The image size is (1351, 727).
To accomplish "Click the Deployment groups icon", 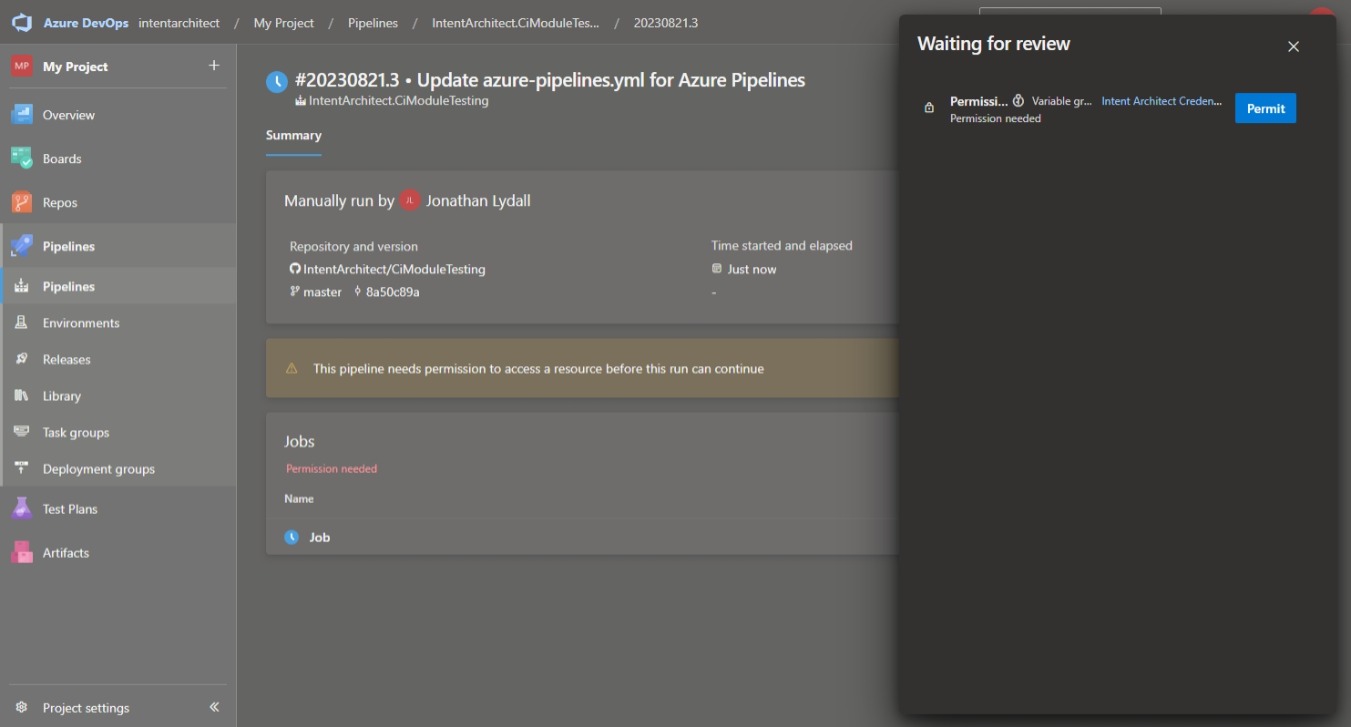I will (x=21, y=469).
